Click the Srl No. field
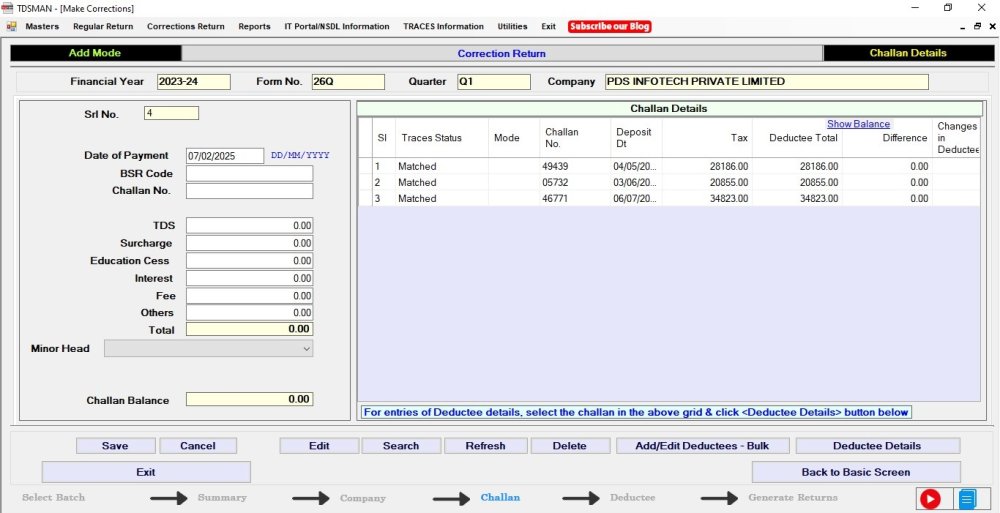 pyautogui.click(x=172, y=114)
